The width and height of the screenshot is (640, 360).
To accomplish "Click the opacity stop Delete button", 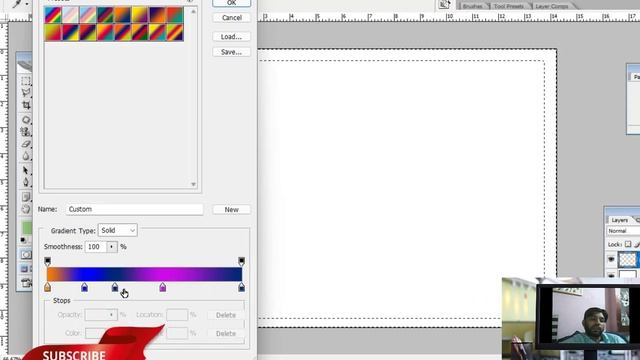I will pos(226,315).
